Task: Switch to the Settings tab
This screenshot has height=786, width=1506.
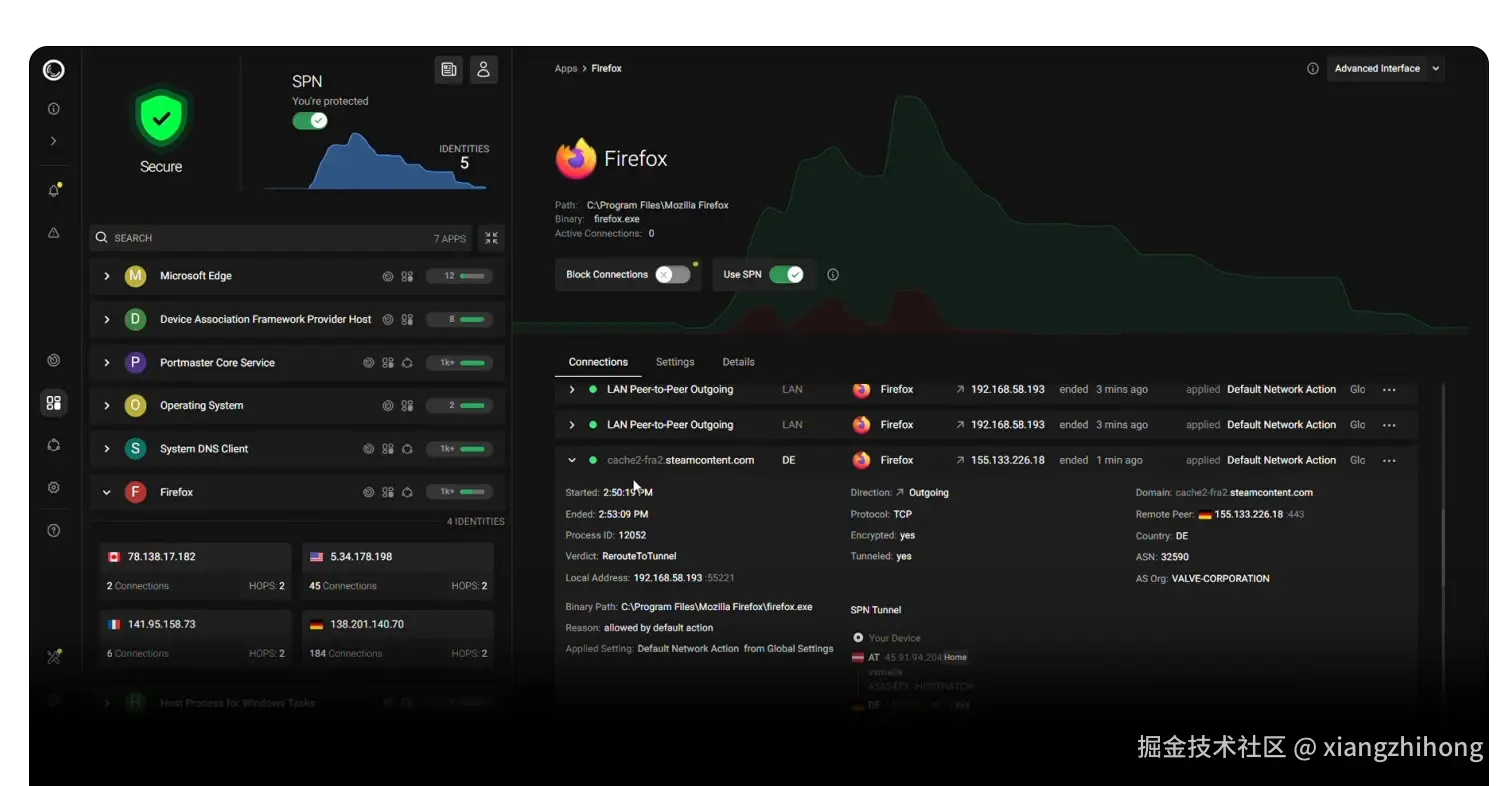Action: point(675,362)
